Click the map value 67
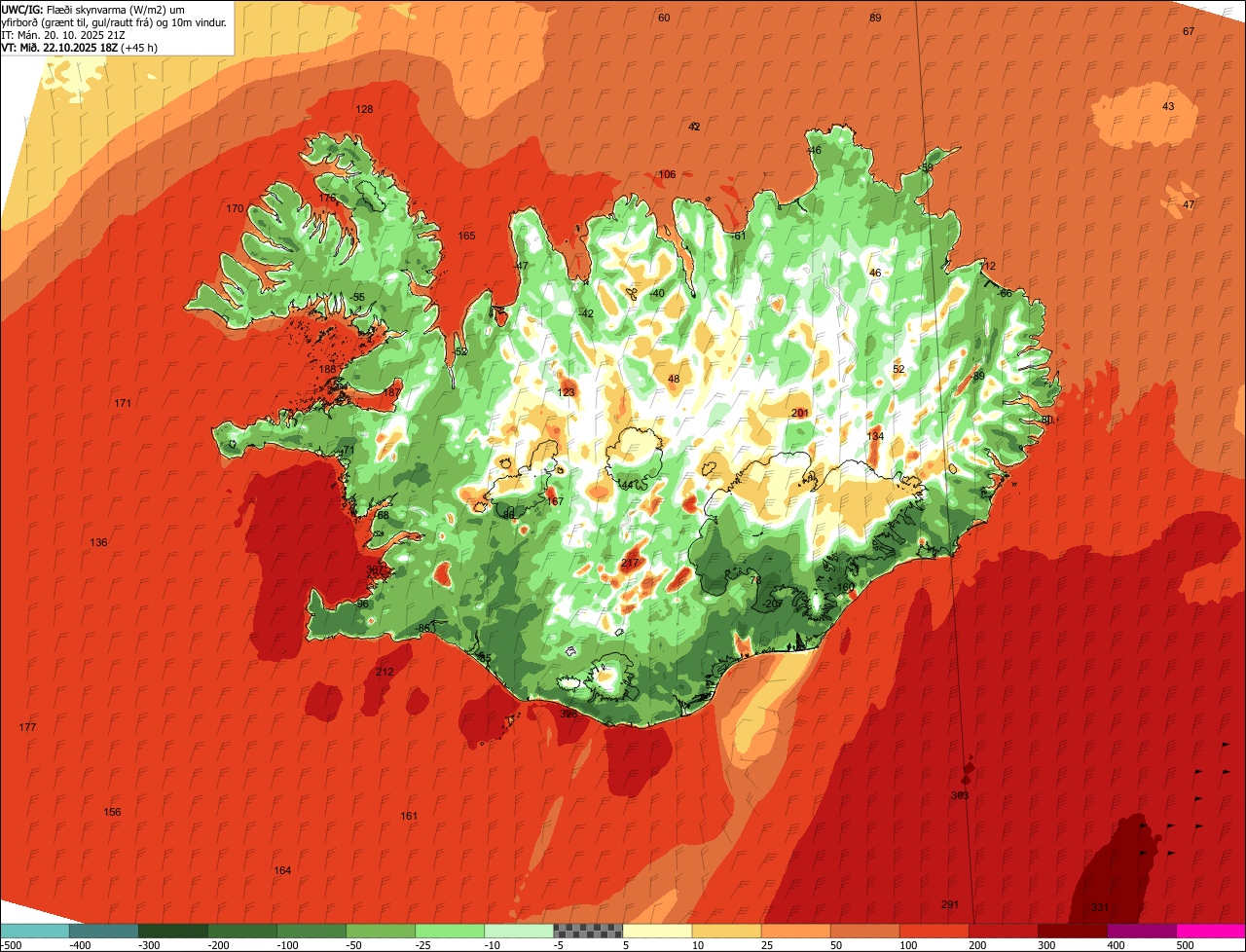Image resolution: width=1246 pixels, height=952 pixels. 1189,31
